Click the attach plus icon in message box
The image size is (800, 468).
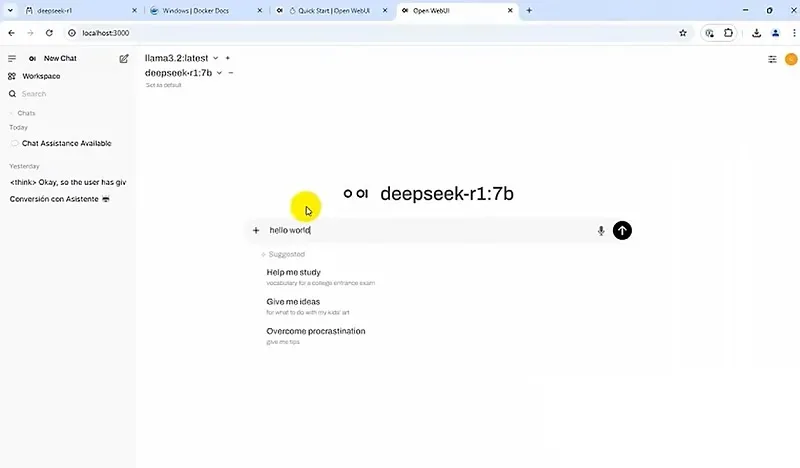coord(256,231)
